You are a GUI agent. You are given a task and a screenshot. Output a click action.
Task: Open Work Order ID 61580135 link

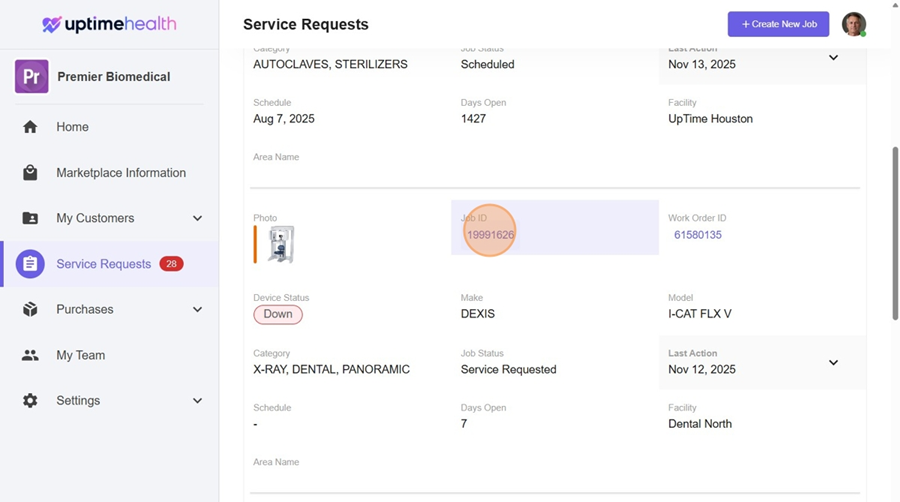click(697, 235)
